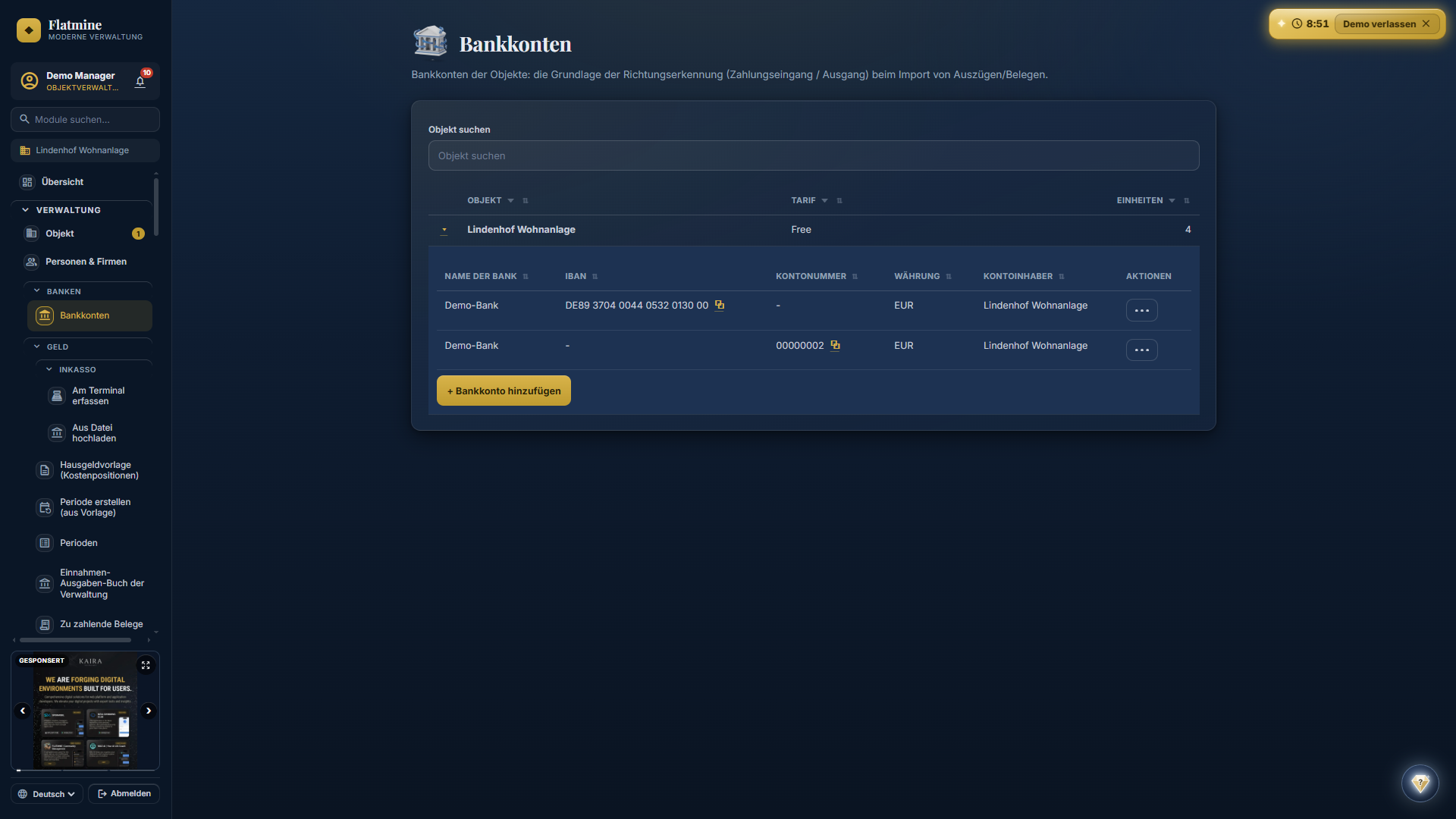Sort by the Kontoinhaber column
This screenshot has height=819, width=1456.
coord(1062,277)
